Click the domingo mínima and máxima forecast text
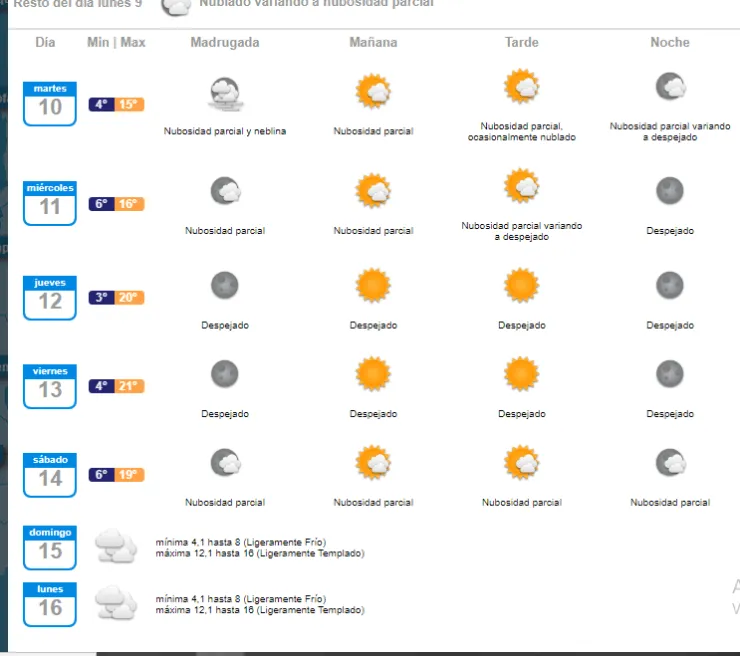The image size is (740, 656). [x=260, y=548]
